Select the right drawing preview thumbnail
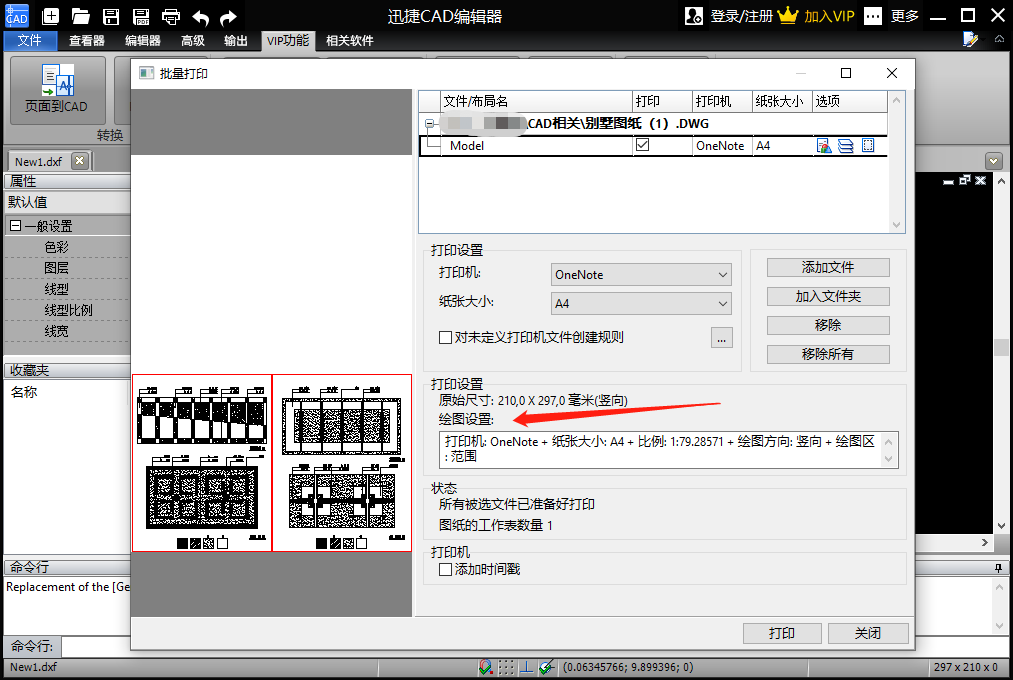This screenshot has height=680, width=1013. click(x=342, y=463)
